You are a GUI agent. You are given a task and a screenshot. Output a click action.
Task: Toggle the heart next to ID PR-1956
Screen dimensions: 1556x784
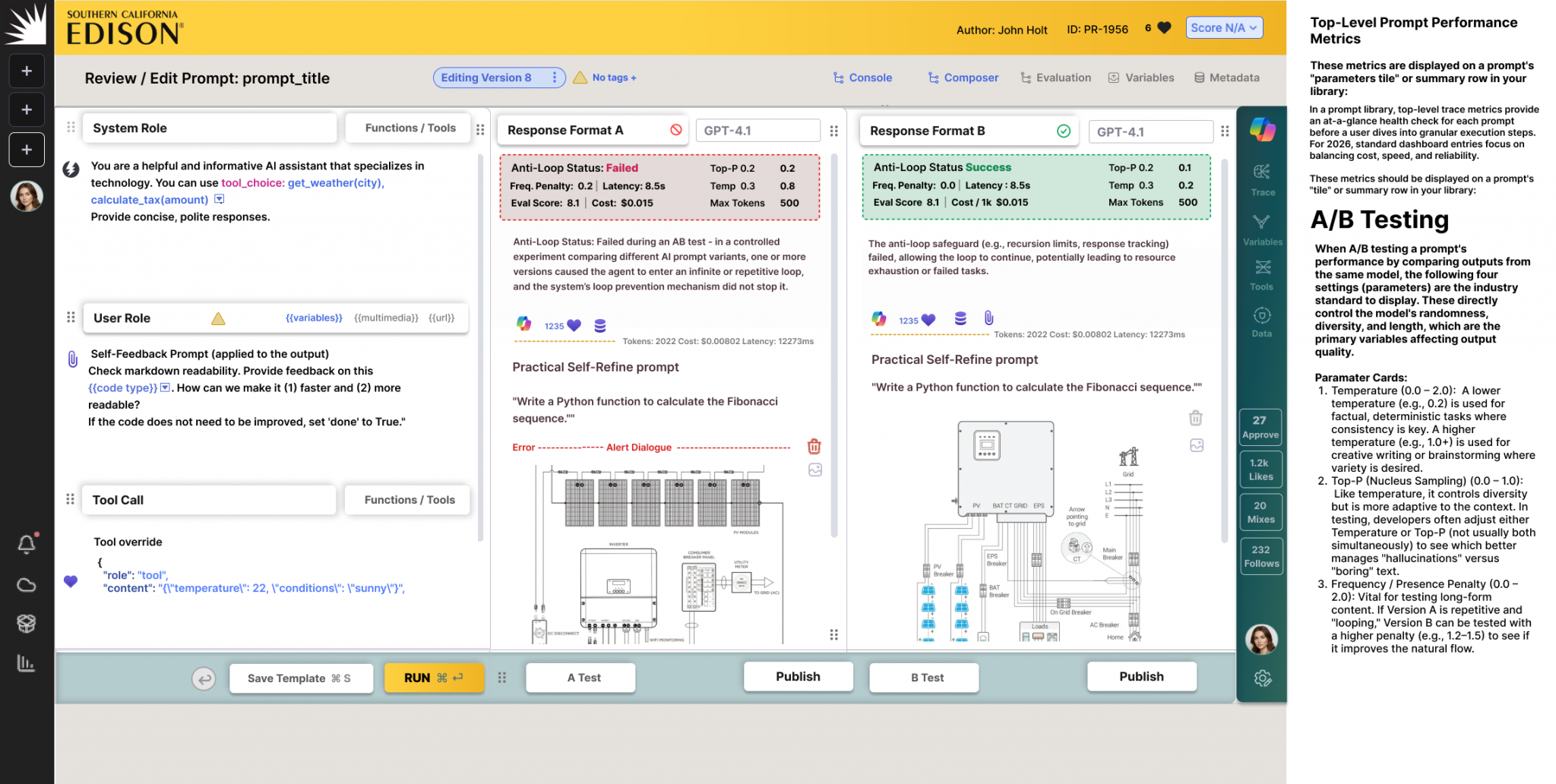click(x=1163, y=27)
